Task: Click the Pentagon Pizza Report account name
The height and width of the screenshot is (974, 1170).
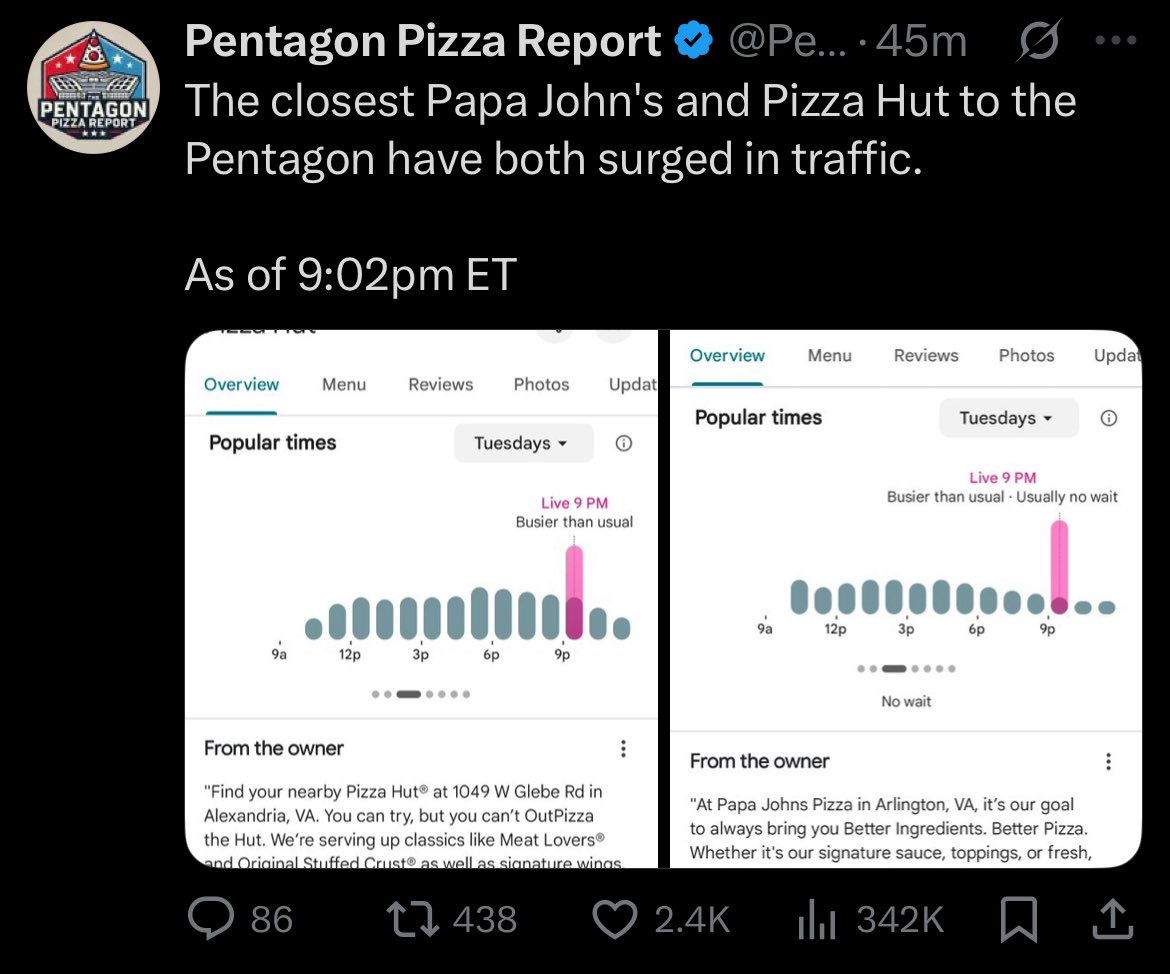Action: click(x=422, y=40)
